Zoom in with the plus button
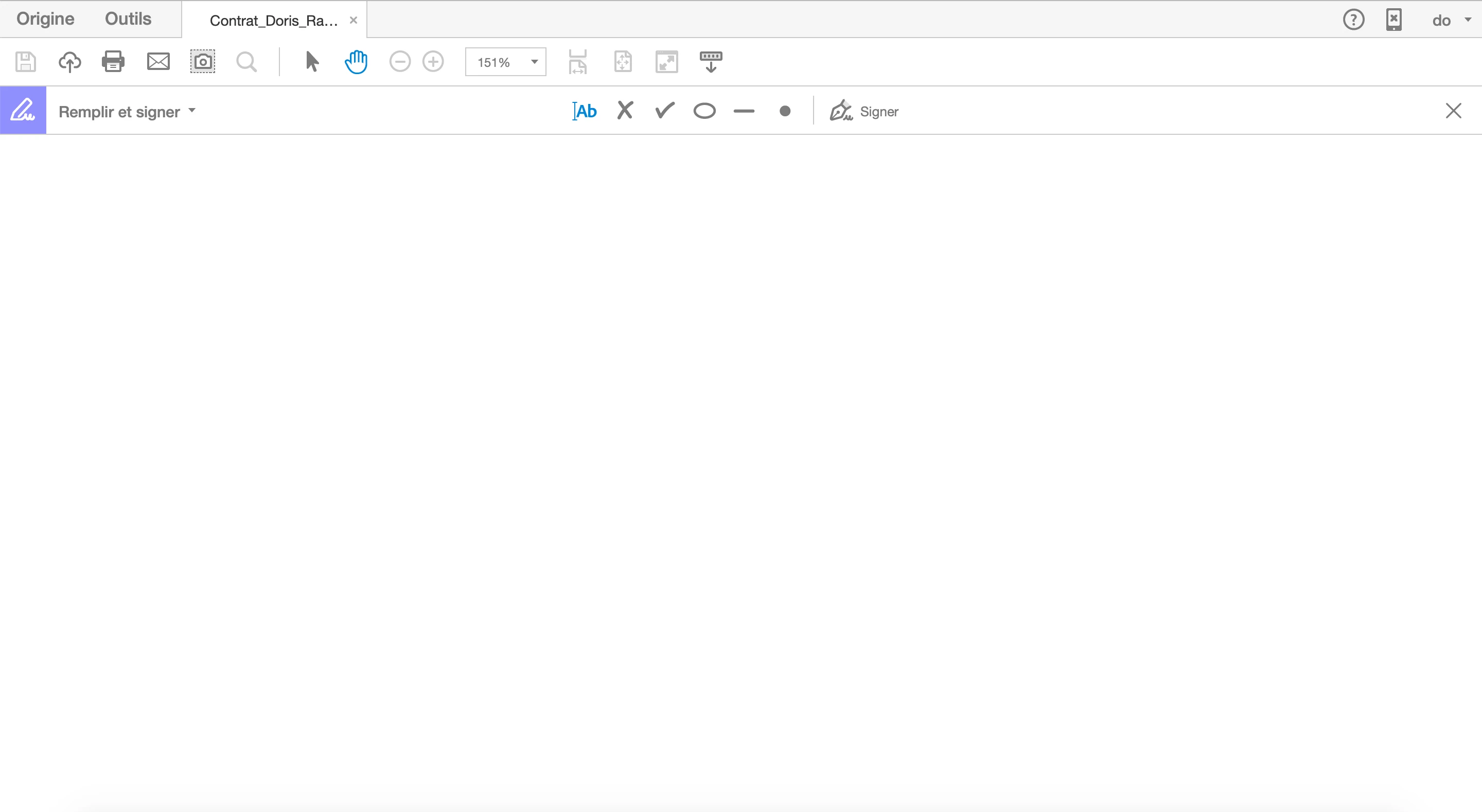Viewport: 1482px width, 812px height. 433,62
